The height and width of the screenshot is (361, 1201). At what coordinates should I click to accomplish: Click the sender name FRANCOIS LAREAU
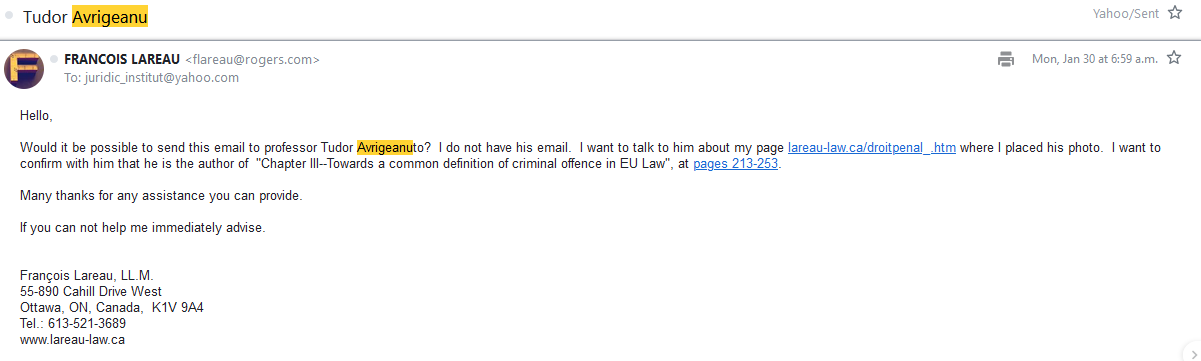[122, 60]
